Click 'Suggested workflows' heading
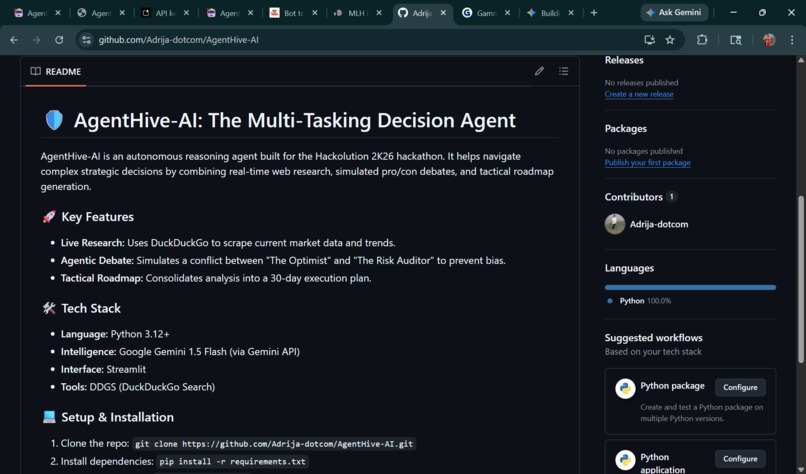Screen dimensions: 806x474 pos(653,338)
